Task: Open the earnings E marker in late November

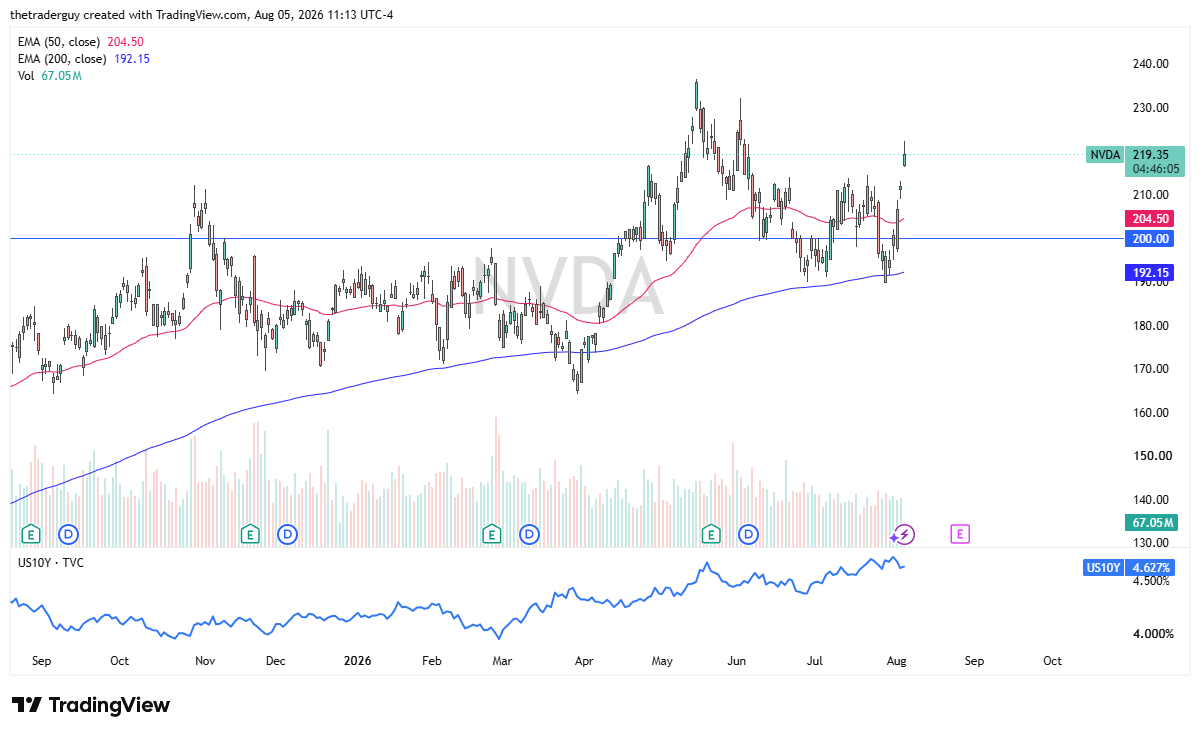Action: click(250, 534)
